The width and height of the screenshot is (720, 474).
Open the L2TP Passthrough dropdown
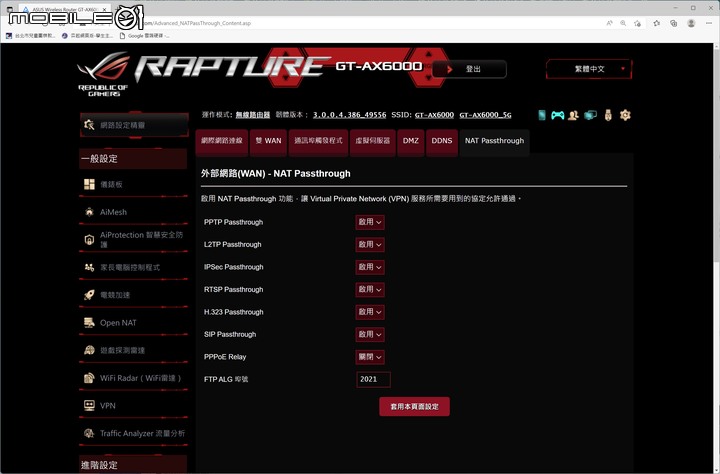coord(370,244)
